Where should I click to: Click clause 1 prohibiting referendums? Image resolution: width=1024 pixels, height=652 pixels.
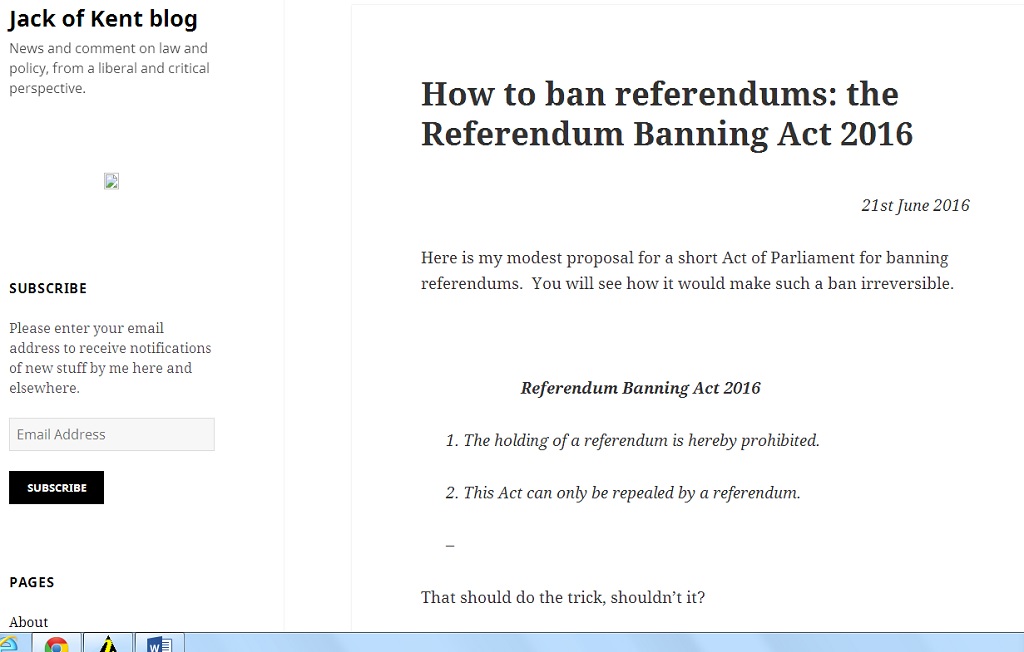coord(632,440)
